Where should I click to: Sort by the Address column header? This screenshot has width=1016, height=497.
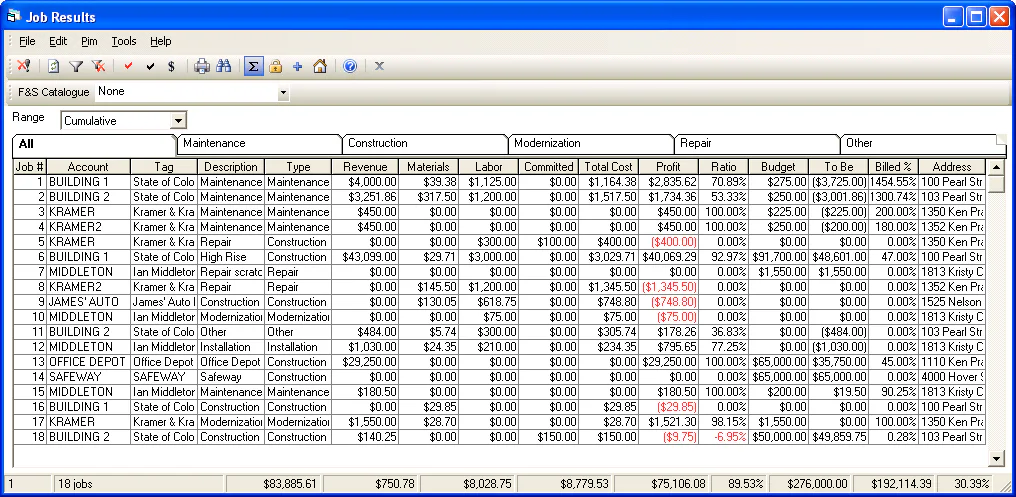pos(952,167)
